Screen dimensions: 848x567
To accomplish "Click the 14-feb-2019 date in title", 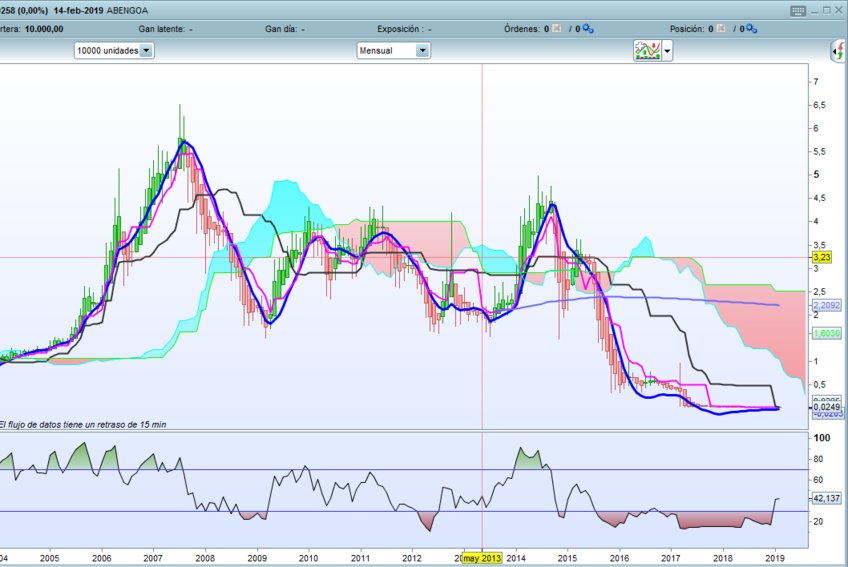I will tap(78, 11).
